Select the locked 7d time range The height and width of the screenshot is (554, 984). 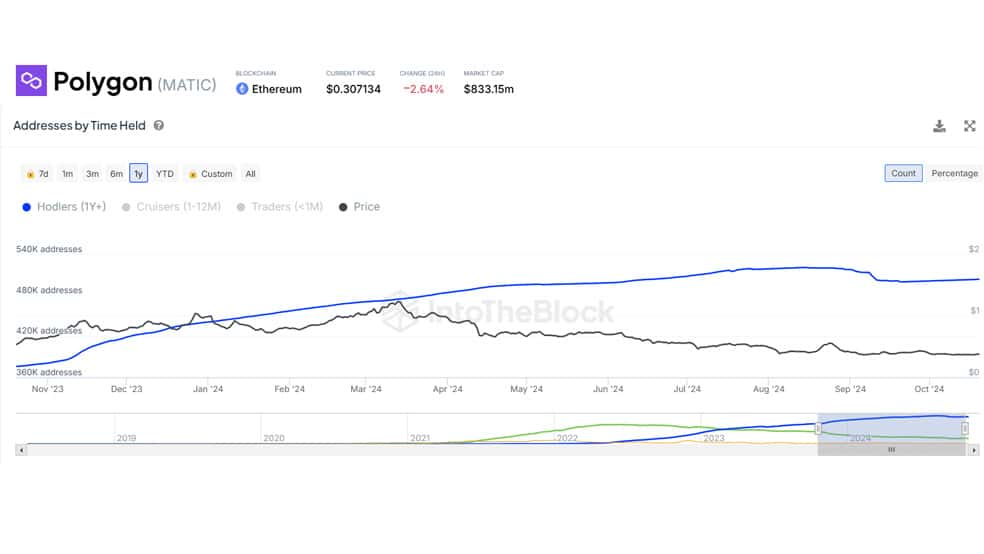[38, 174]
